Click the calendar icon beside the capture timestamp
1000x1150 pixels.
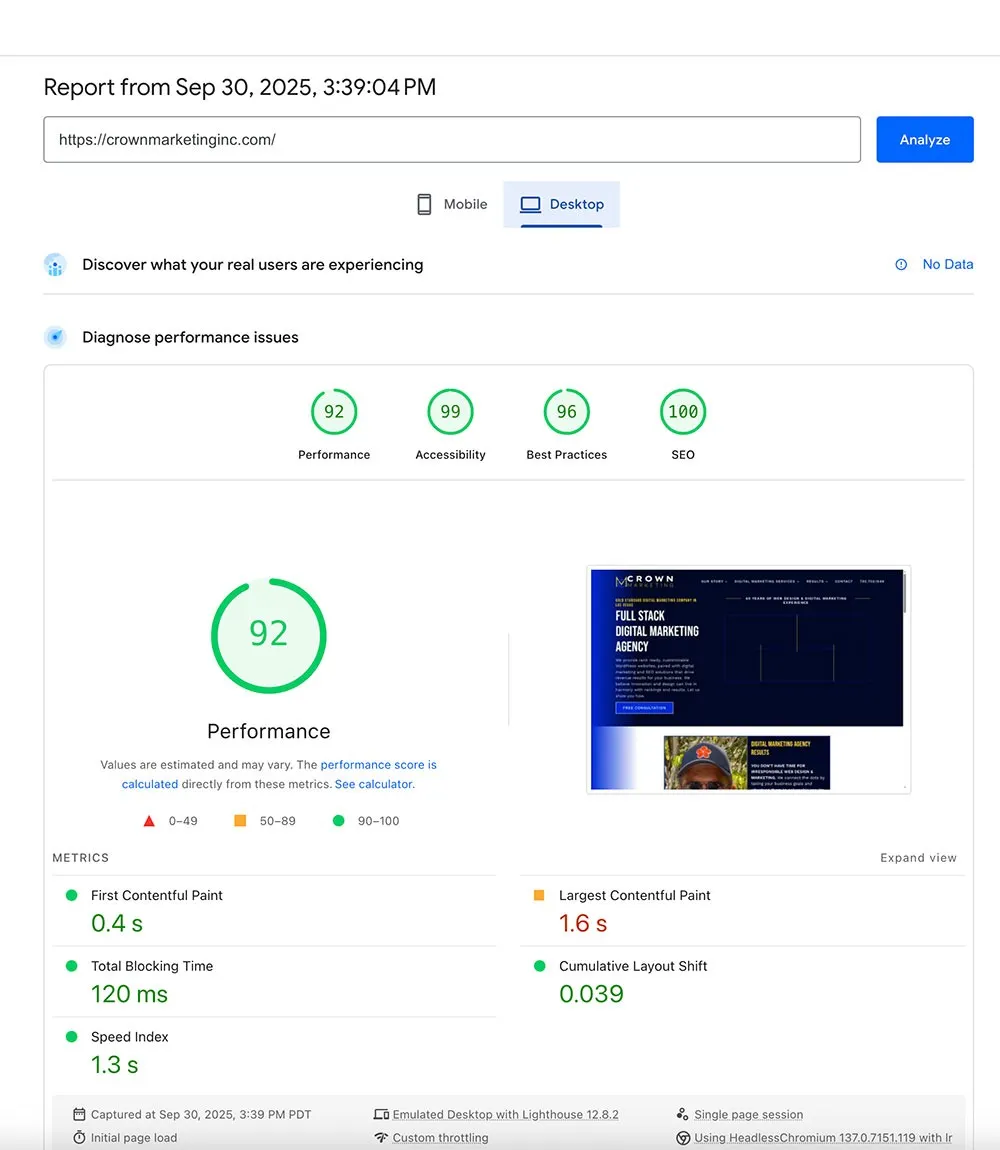tap(79, 1114)
